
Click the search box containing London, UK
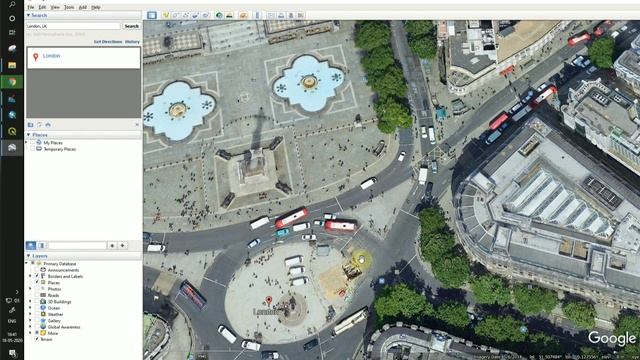click(73, 26)
